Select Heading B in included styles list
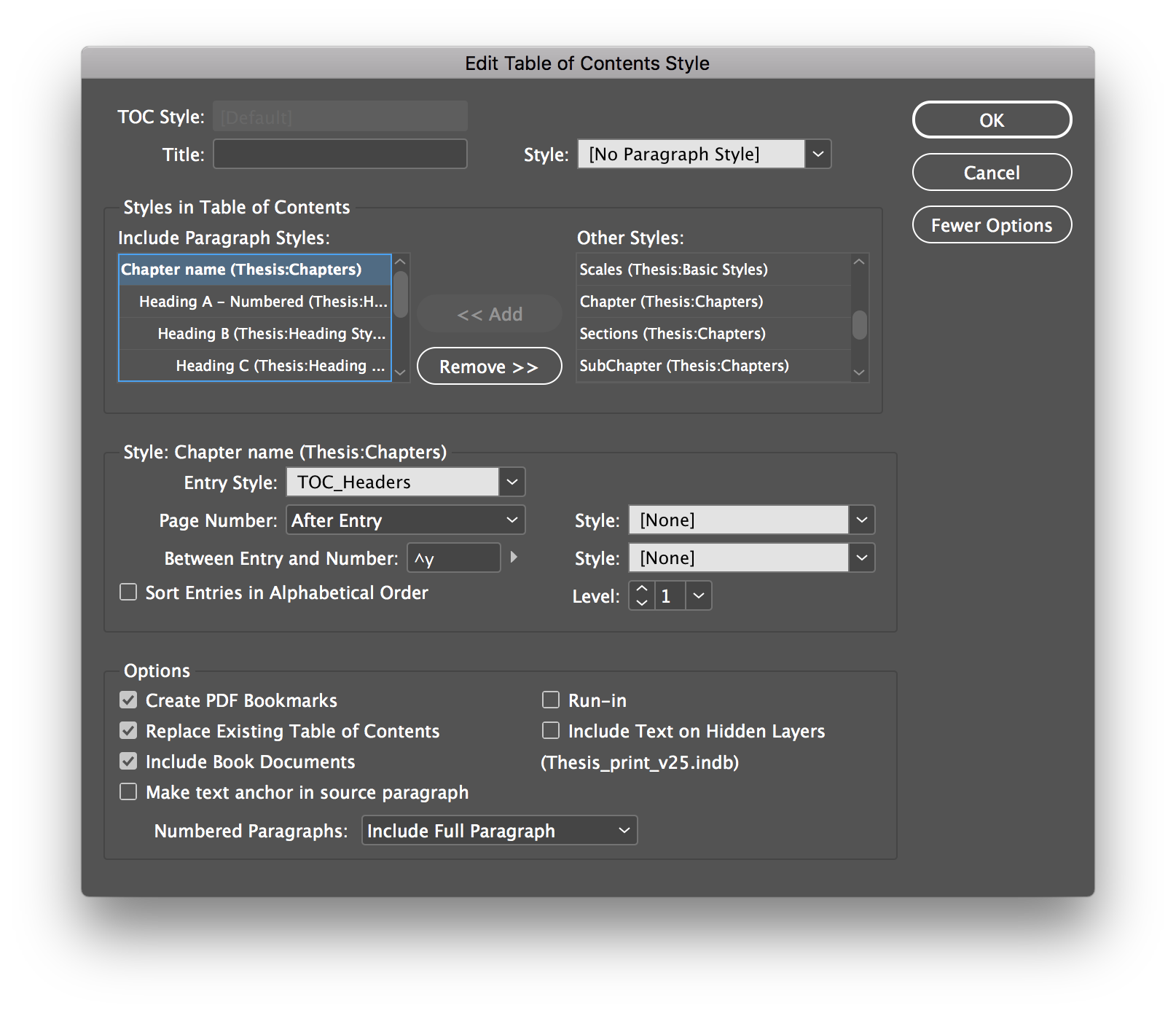This screenshot has height=1013, width=1176. click(271, 334)
